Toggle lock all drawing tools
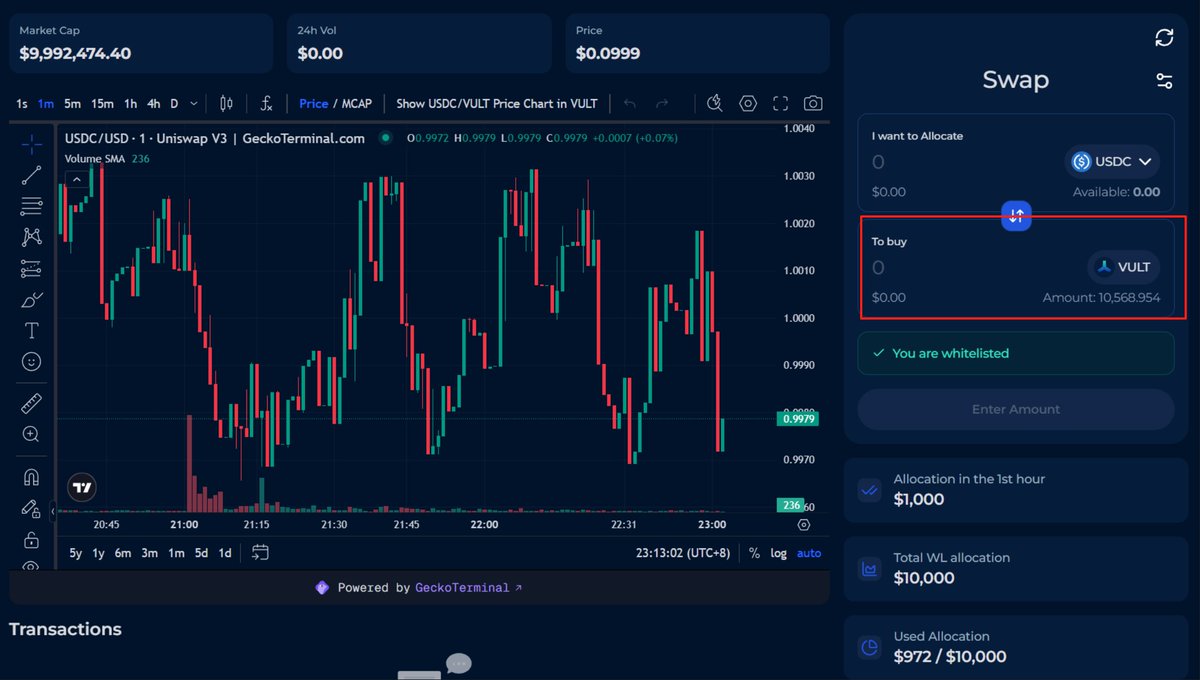Viewport: 1200px width, 680px height. [31, 540]
